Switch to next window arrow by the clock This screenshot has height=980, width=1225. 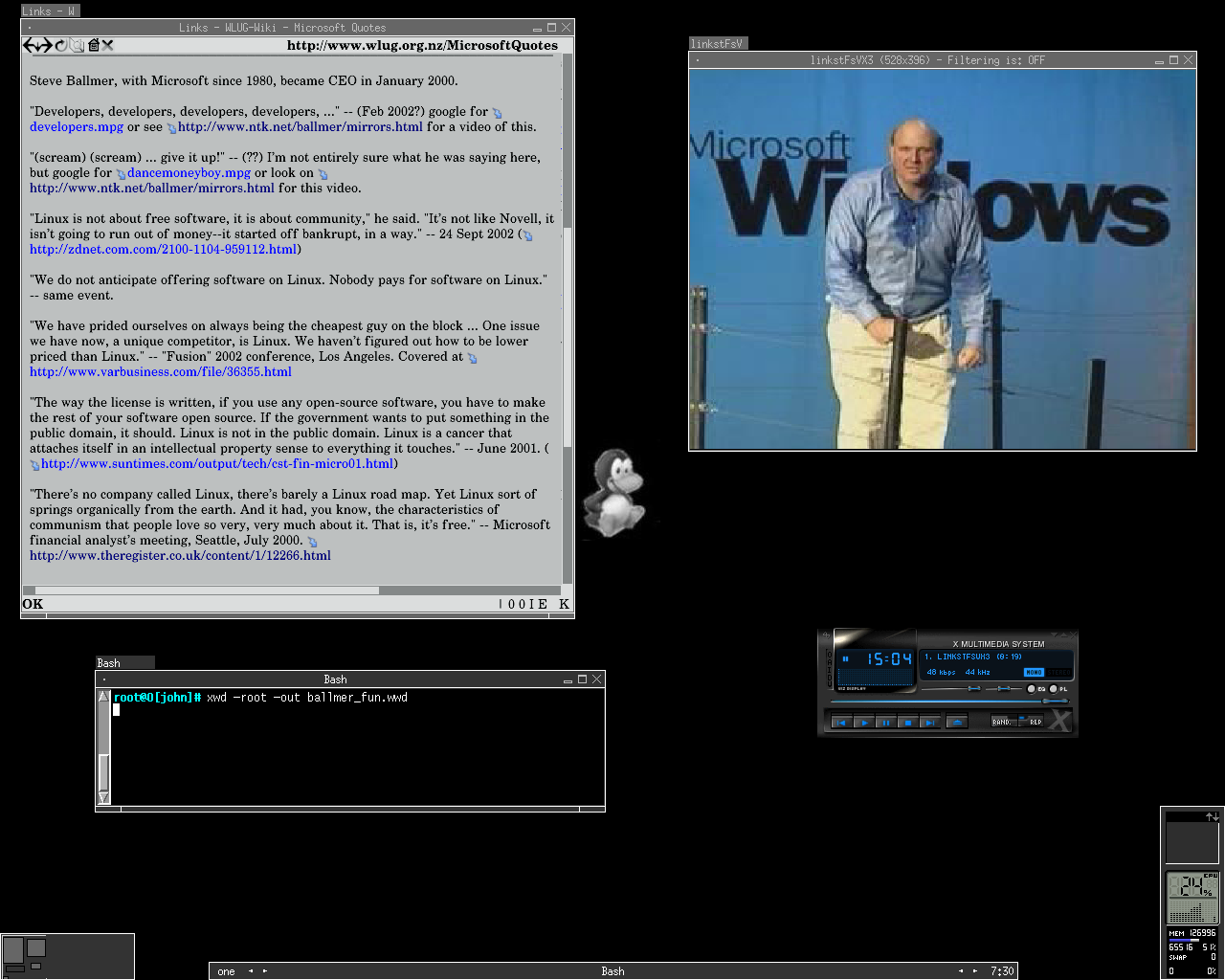point(975,971)
